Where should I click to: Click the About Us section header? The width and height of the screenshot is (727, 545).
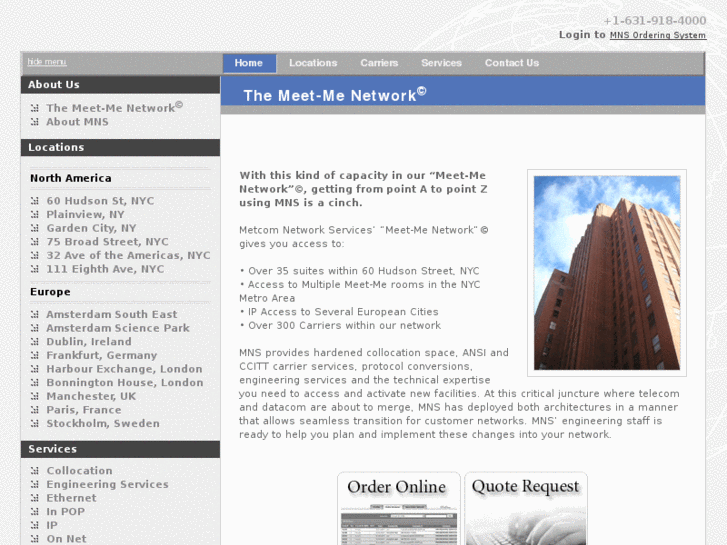point(121,85)
